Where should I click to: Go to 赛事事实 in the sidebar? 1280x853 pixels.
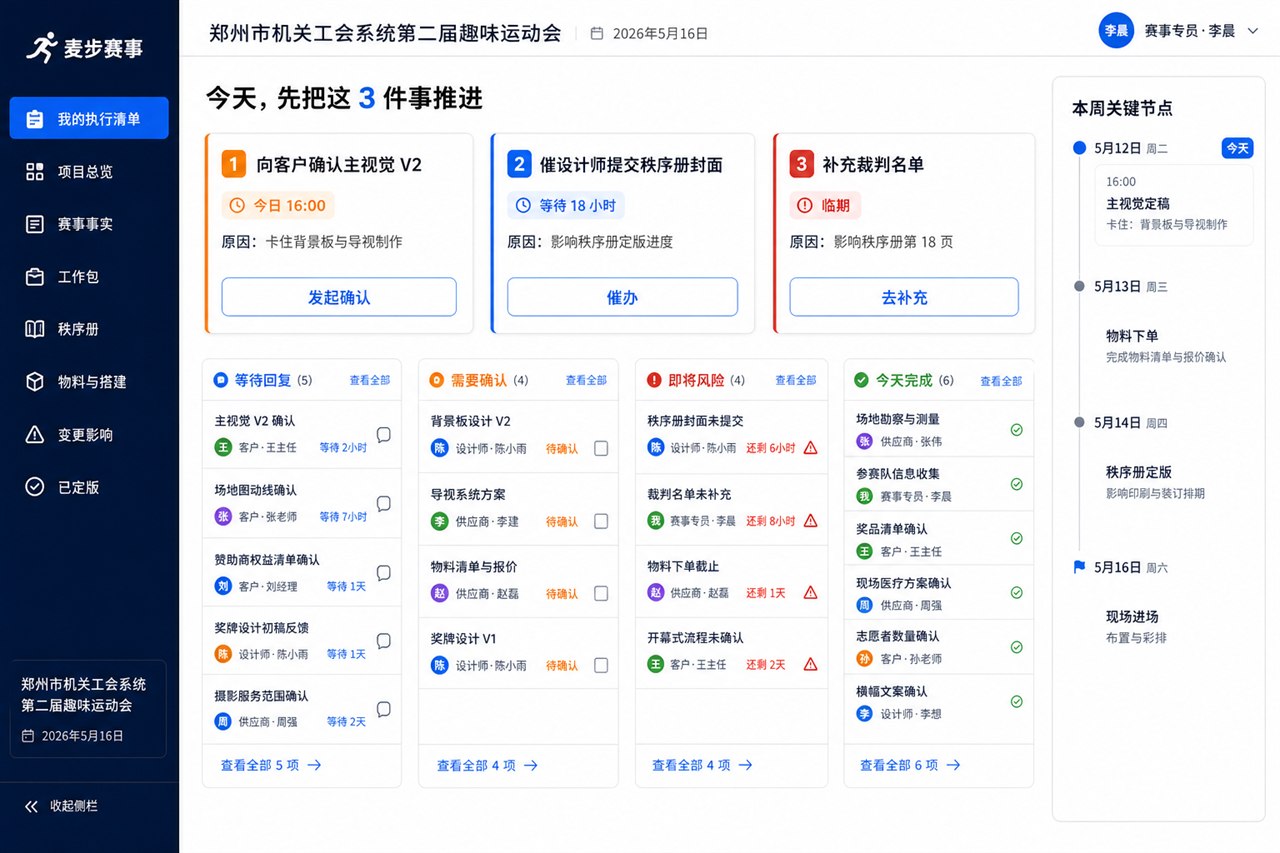89,224
